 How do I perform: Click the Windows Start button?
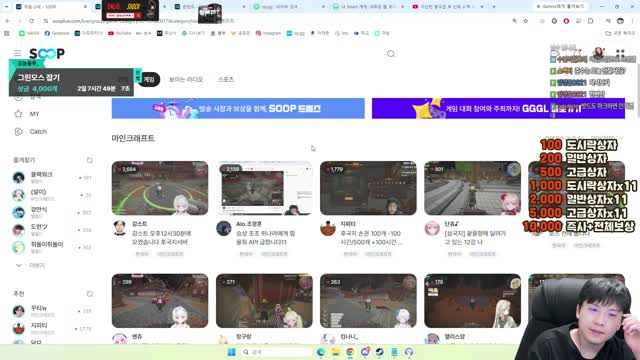pyautogui.click(x=231, y=352)
